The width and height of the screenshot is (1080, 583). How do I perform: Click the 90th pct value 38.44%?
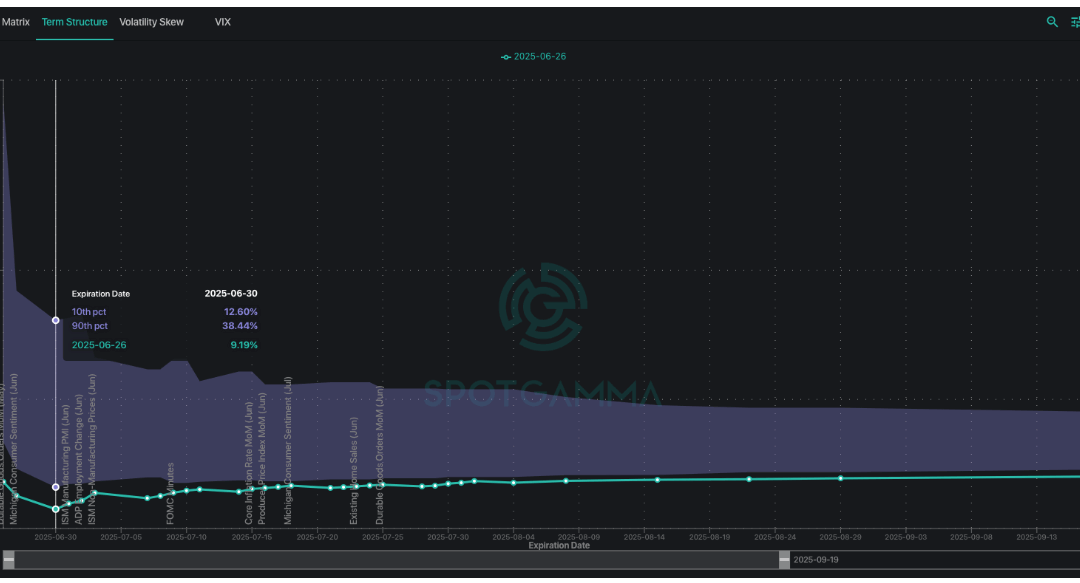(242, 327)
